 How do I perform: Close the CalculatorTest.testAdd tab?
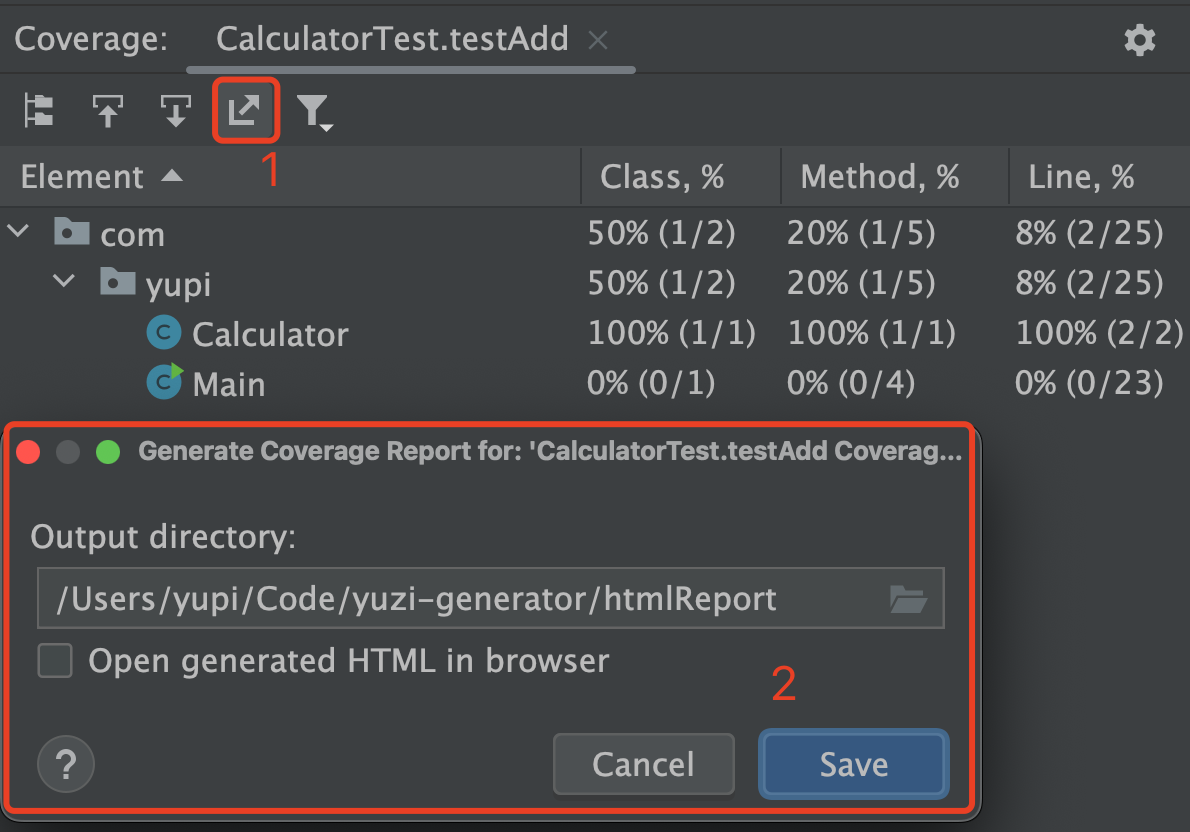point(598,40)
